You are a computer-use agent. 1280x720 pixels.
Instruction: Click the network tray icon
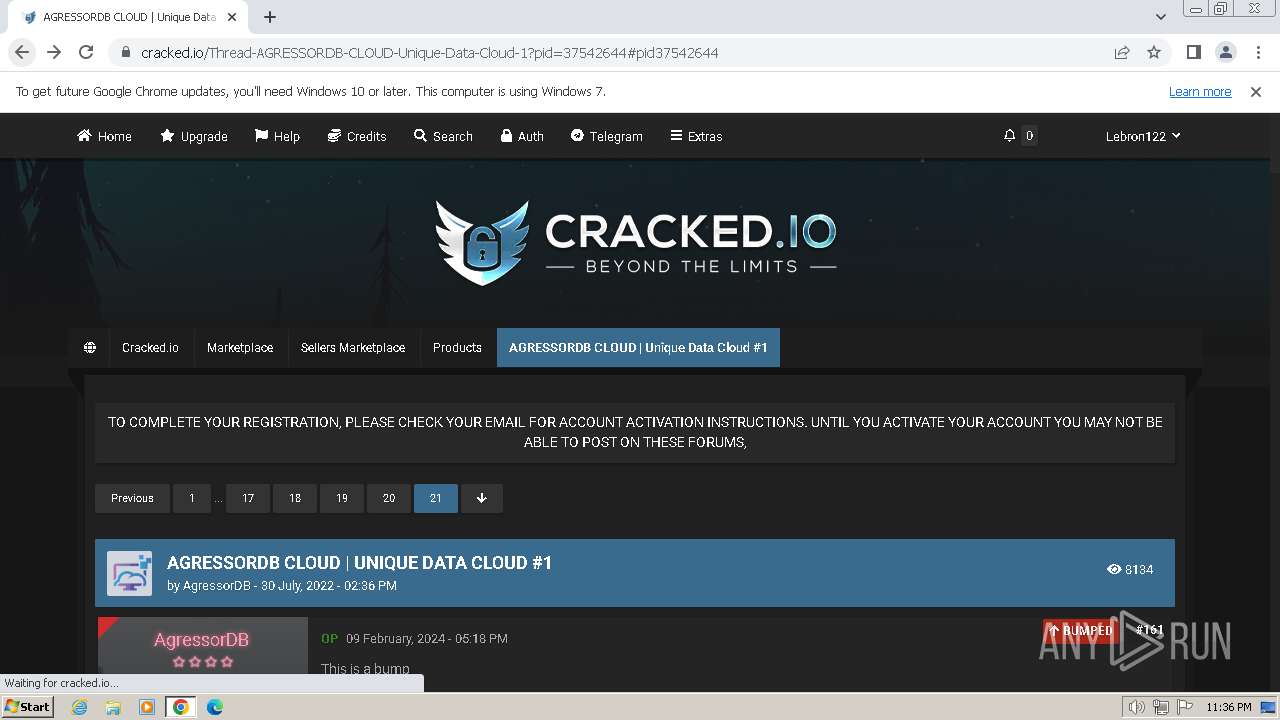coord(1160,707)
